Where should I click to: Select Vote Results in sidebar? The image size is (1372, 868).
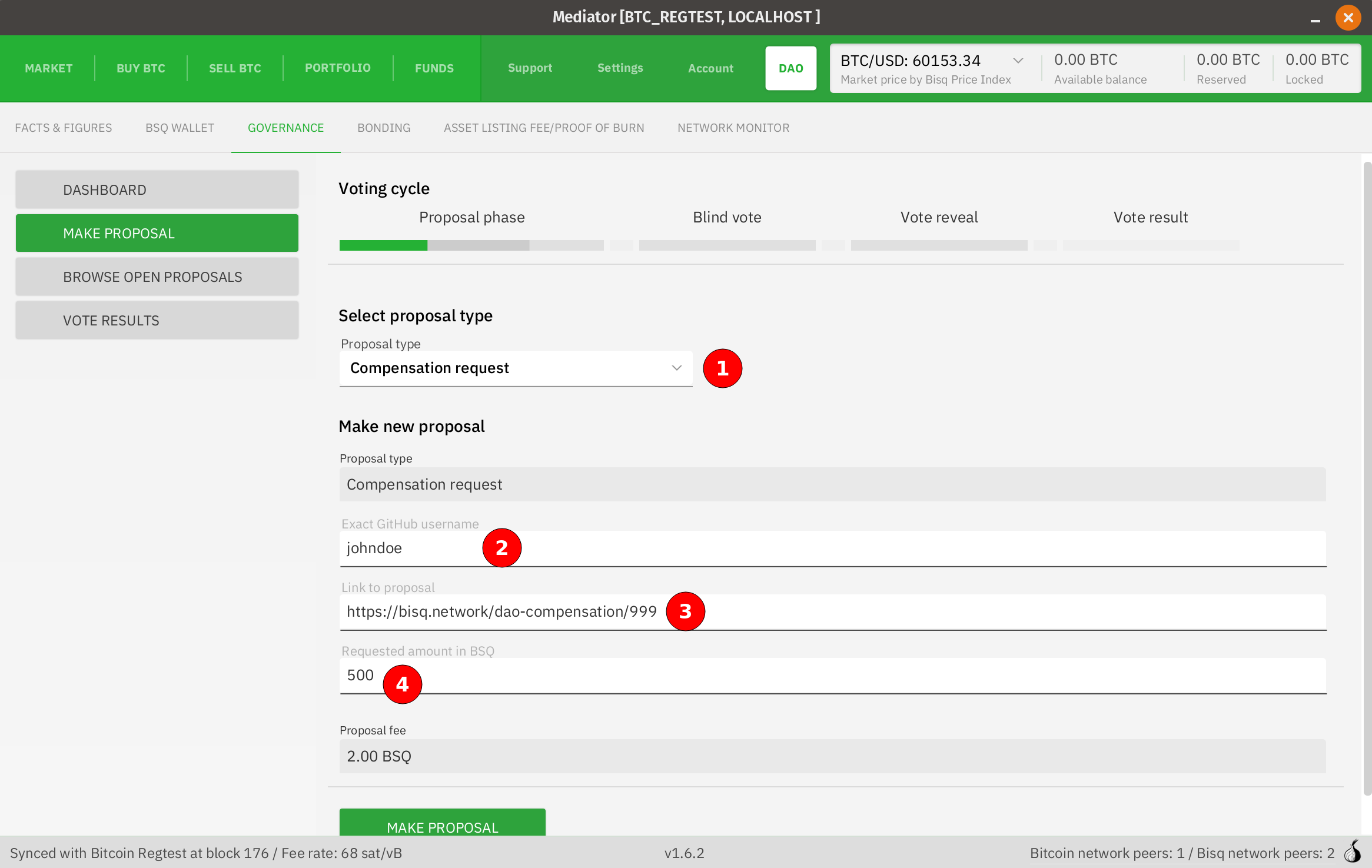tap(157, 321)
